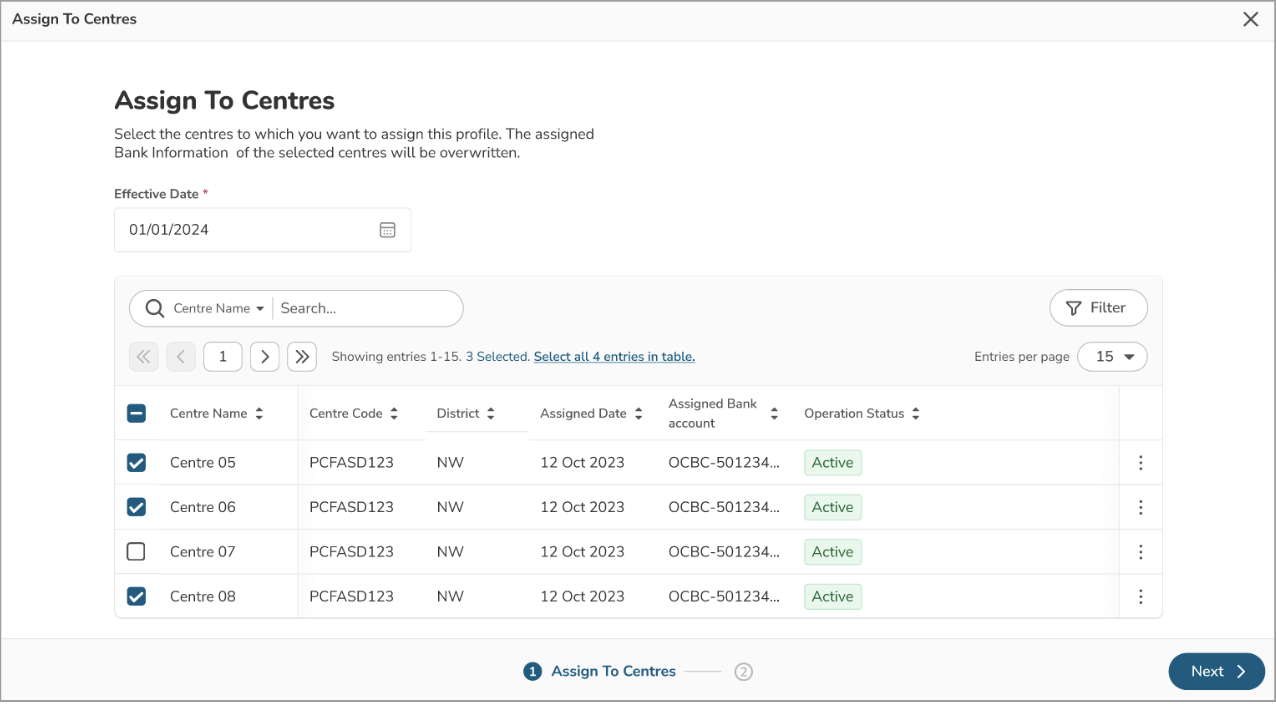Image resolution: width=1276 pixels, height=704 pixels.
Task: Expand the Centre Name search dropdown
Action: pos(219,309)
